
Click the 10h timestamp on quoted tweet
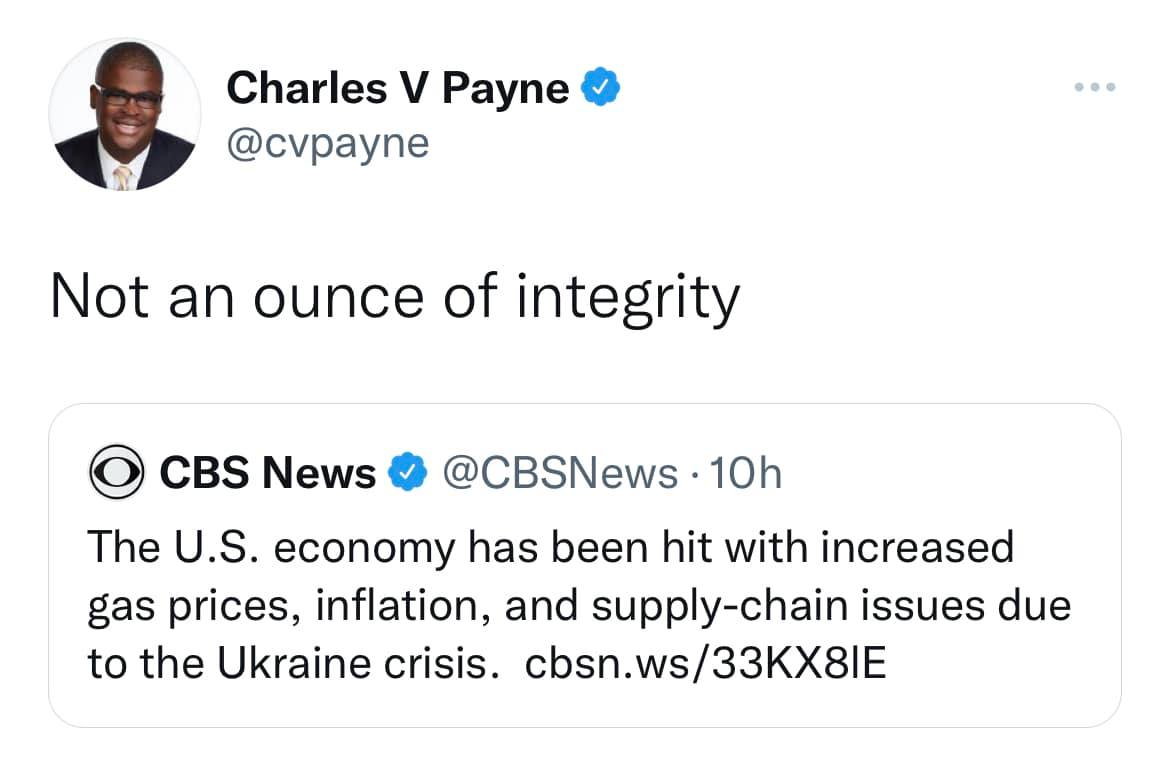tap(744, 472)
